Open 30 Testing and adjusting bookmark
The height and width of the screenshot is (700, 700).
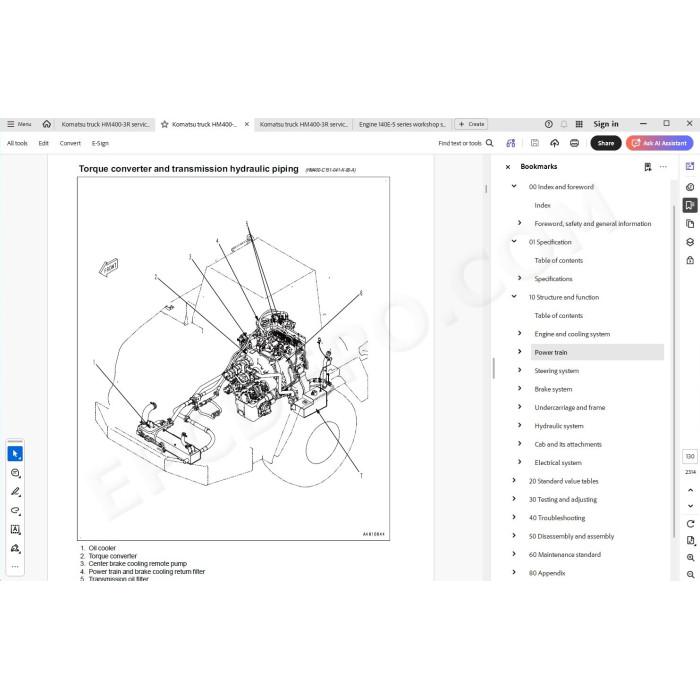pos(562,500)
